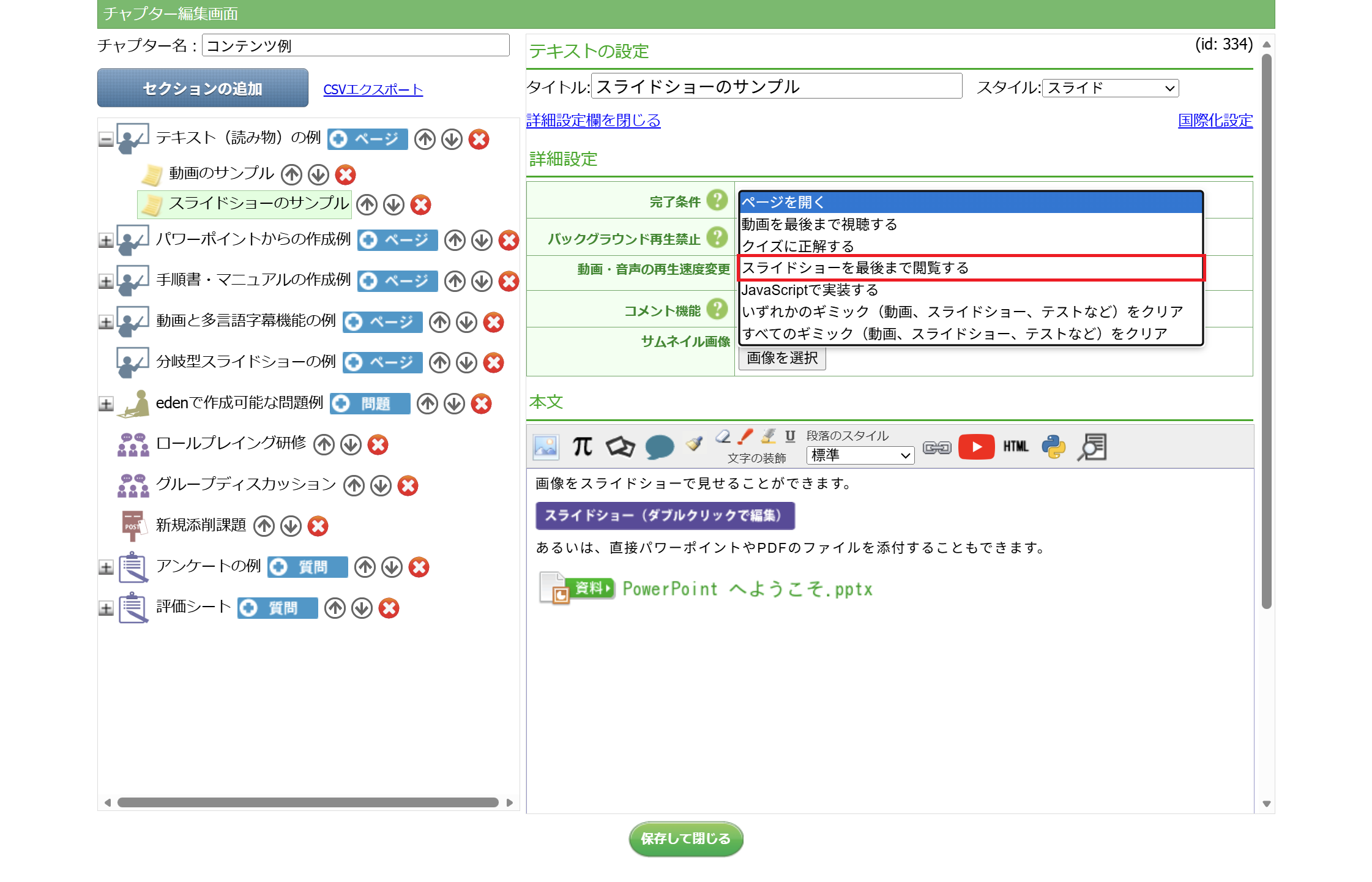Viewport: 1372px width, 882px height.
Task: Move 動画のサンプル up
Action: click(x=291, y=175)
